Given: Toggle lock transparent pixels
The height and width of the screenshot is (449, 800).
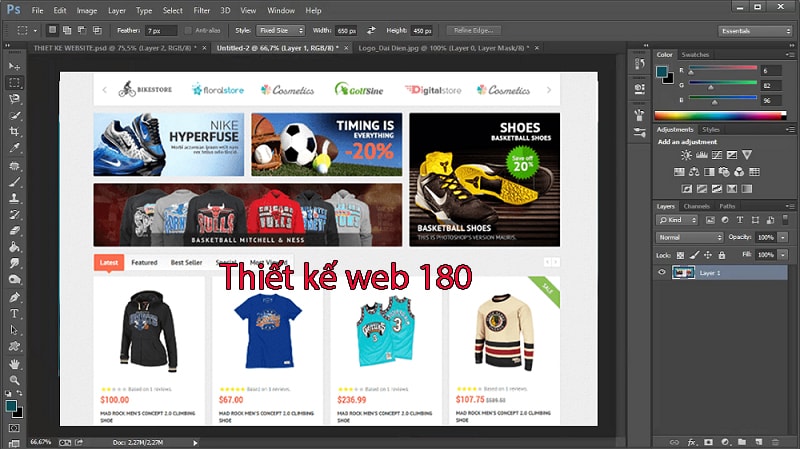Looking at the screenshot, I should tap(680, 255).
